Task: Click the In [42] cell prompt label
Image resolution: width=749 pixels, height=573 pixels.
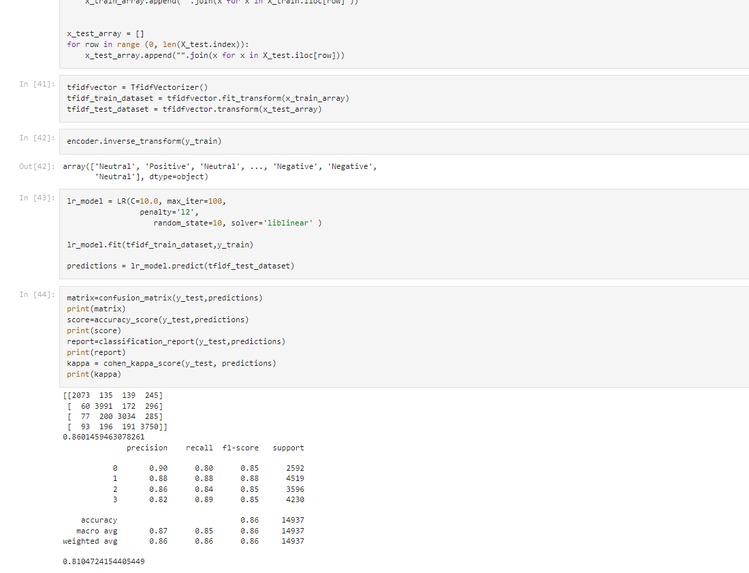Action: [x=37, y=138]
